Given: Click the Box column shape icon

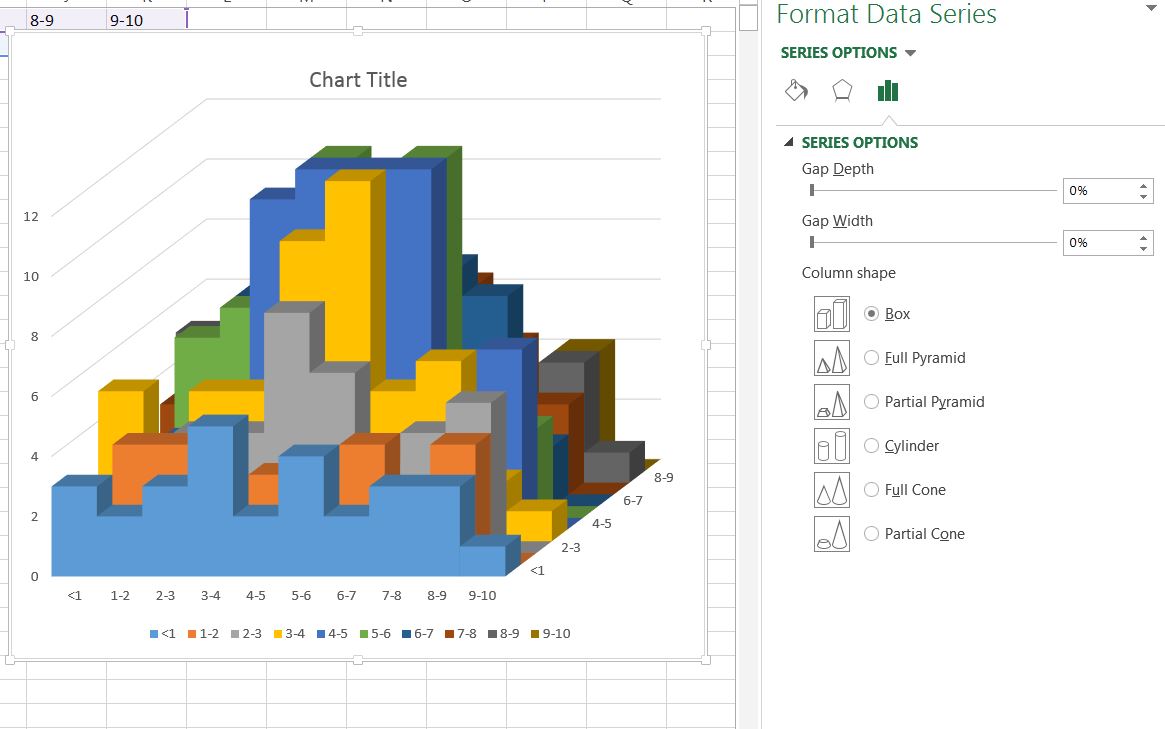Looking at the screenshot, I should pos(831,314).
